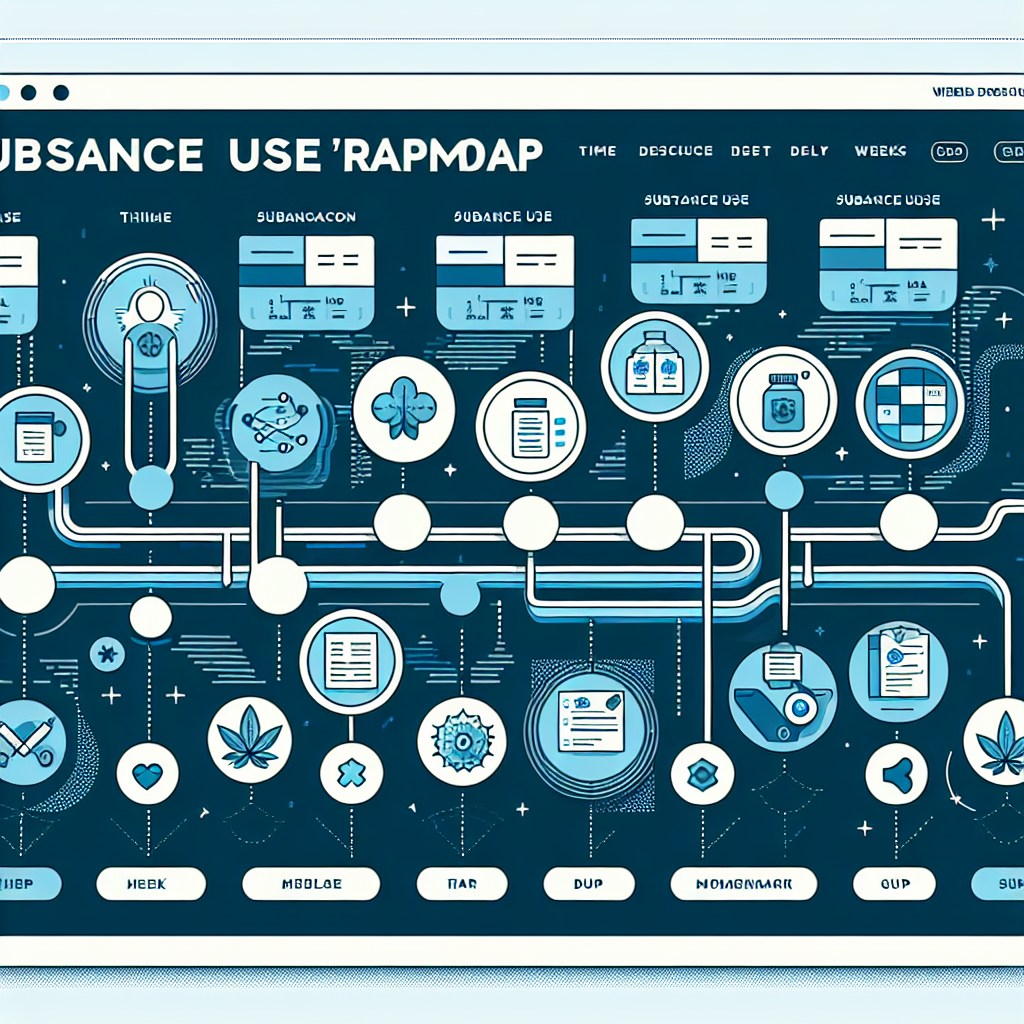The height and width of the screenshot is (1024, 1024).
Task: Open the TIME tab in header
Action: coord(597,151)
